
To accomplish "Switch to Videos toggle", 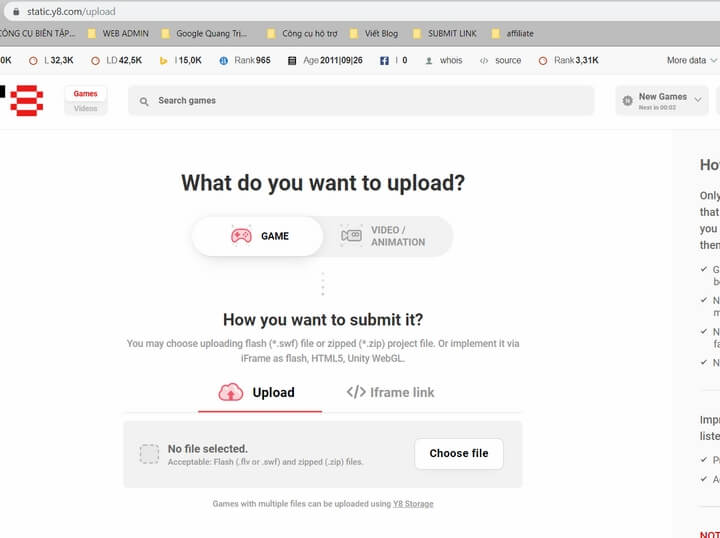I will (x=85, y=108).
